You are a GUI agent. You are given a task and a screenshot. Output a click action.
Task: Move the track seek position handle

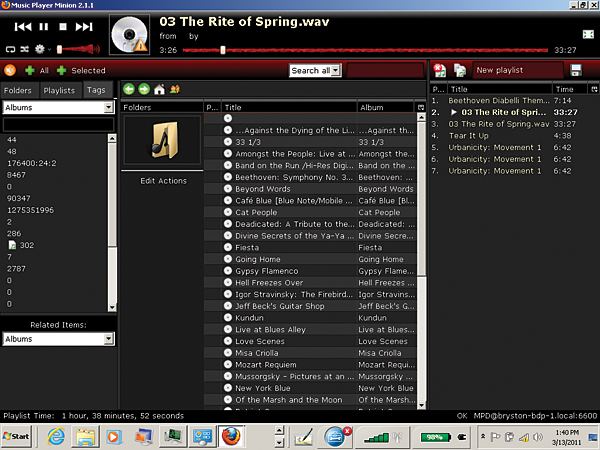pyautogui.click(x=223, y=50)
